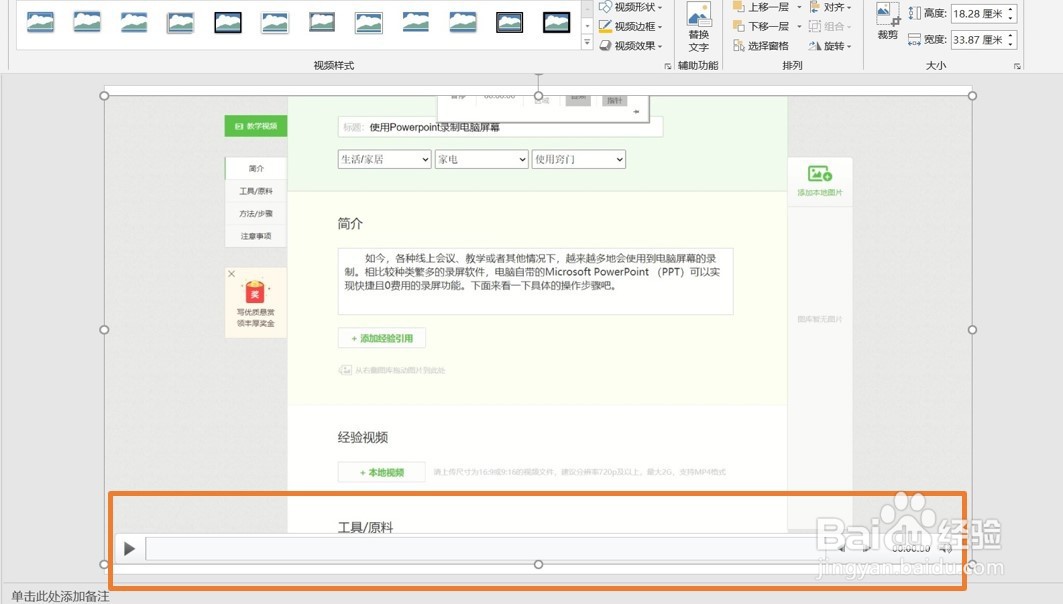1063x604 pixels.
Task: Apply the tenth video style thumbnail
Action: (x=462, y=22)
